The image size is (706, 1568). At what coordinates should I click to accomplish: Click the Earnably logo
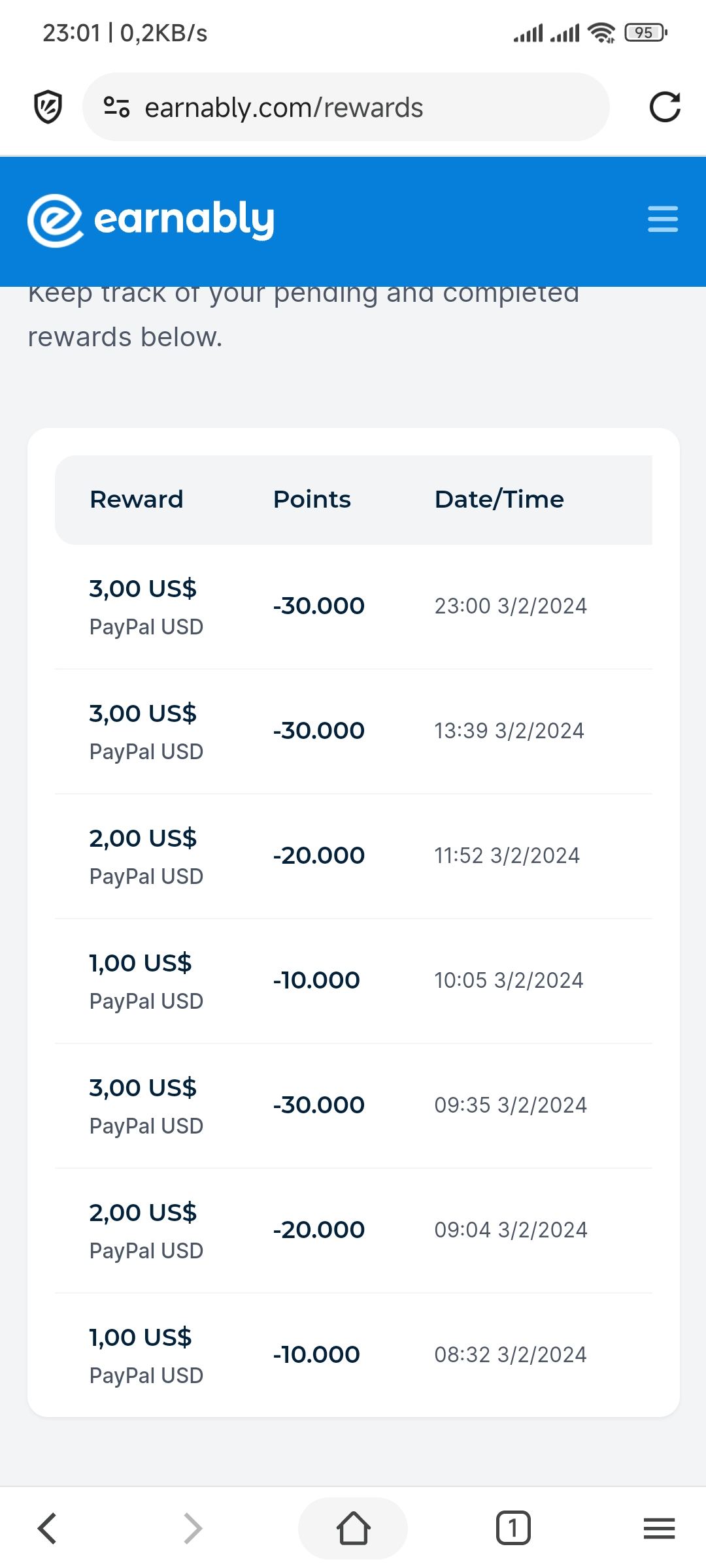152,220
